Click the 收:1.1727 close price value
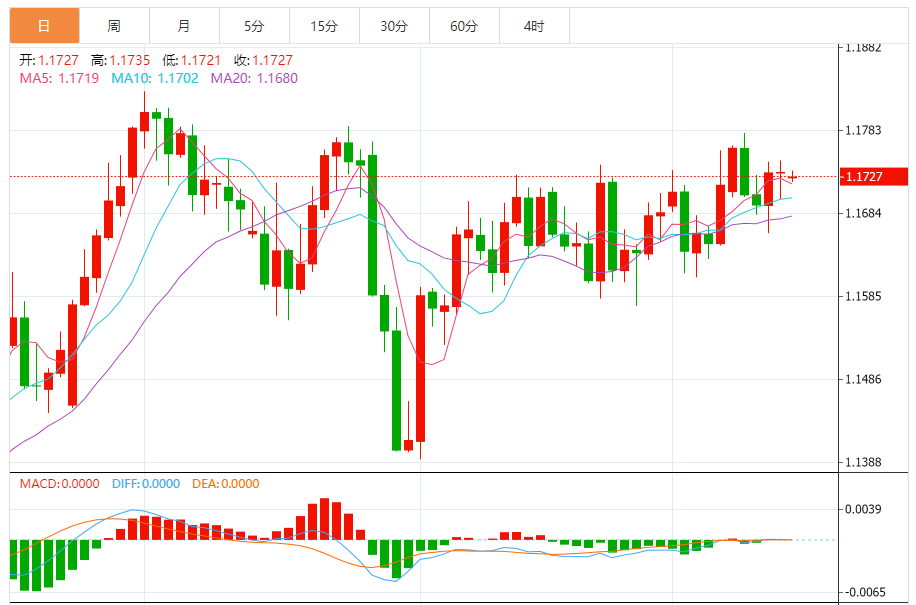916x605 pixels. [263, 60]
